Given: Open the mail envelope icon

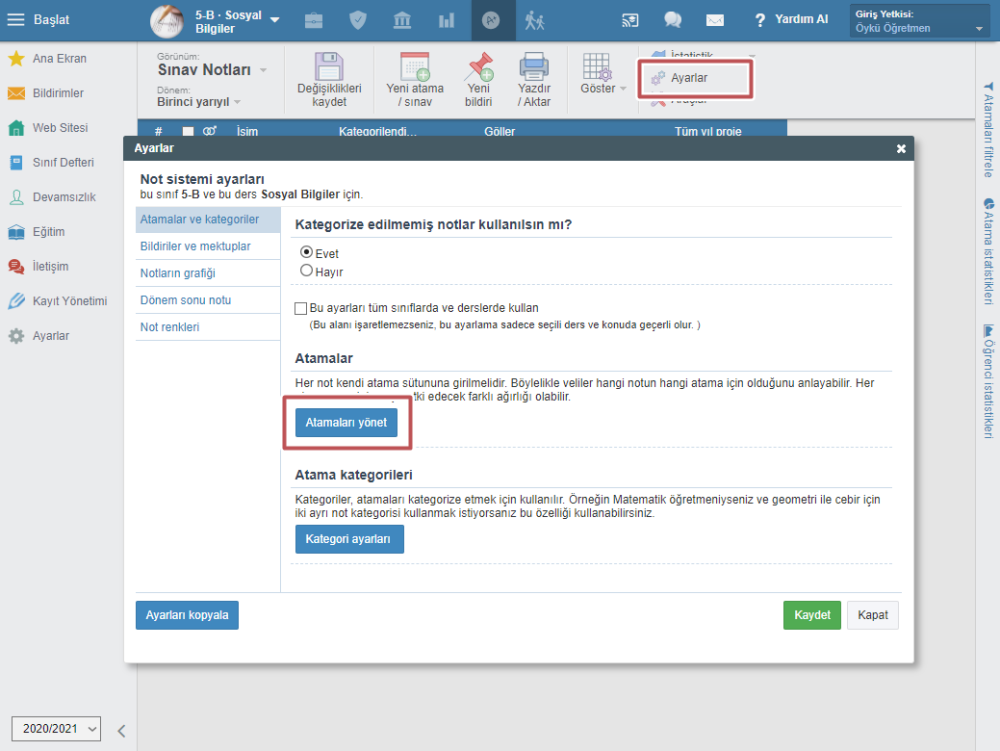Looking at the screenshot, I should click(715, 20).
